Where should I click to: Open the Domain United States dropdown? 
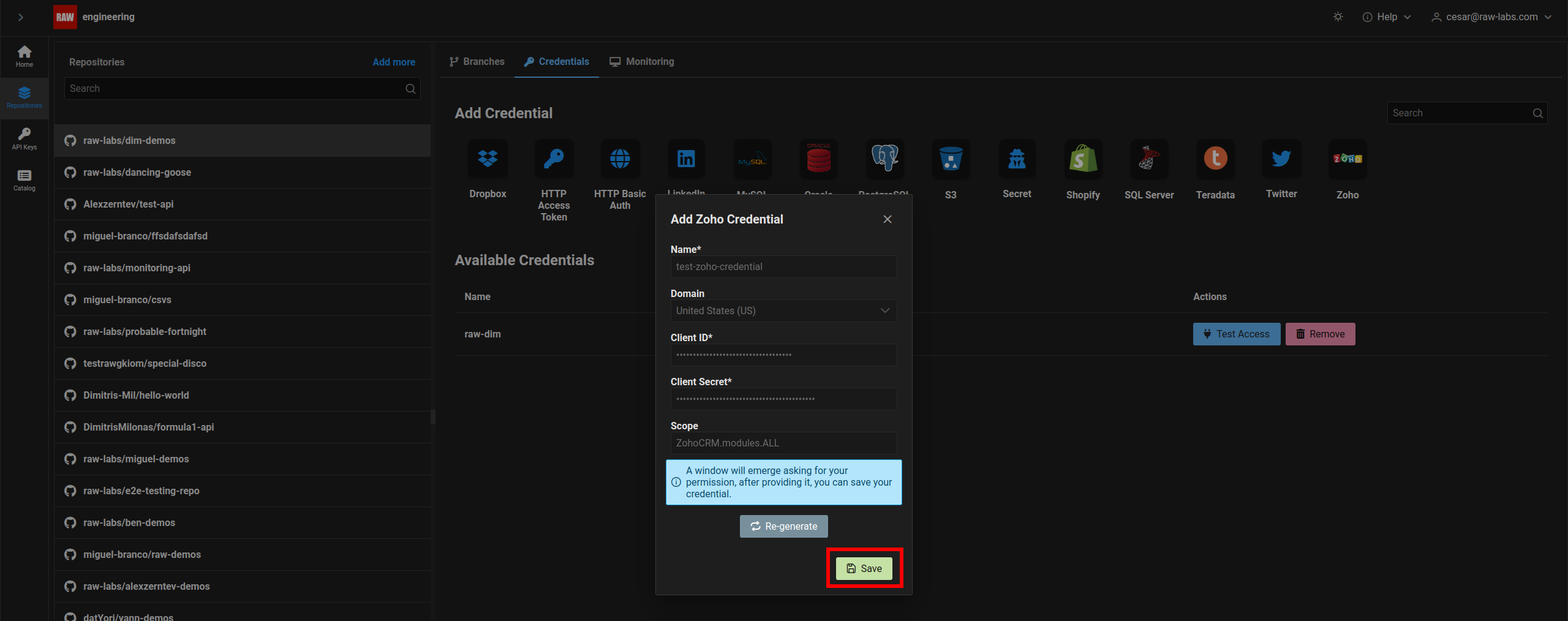tap(784, 311)
